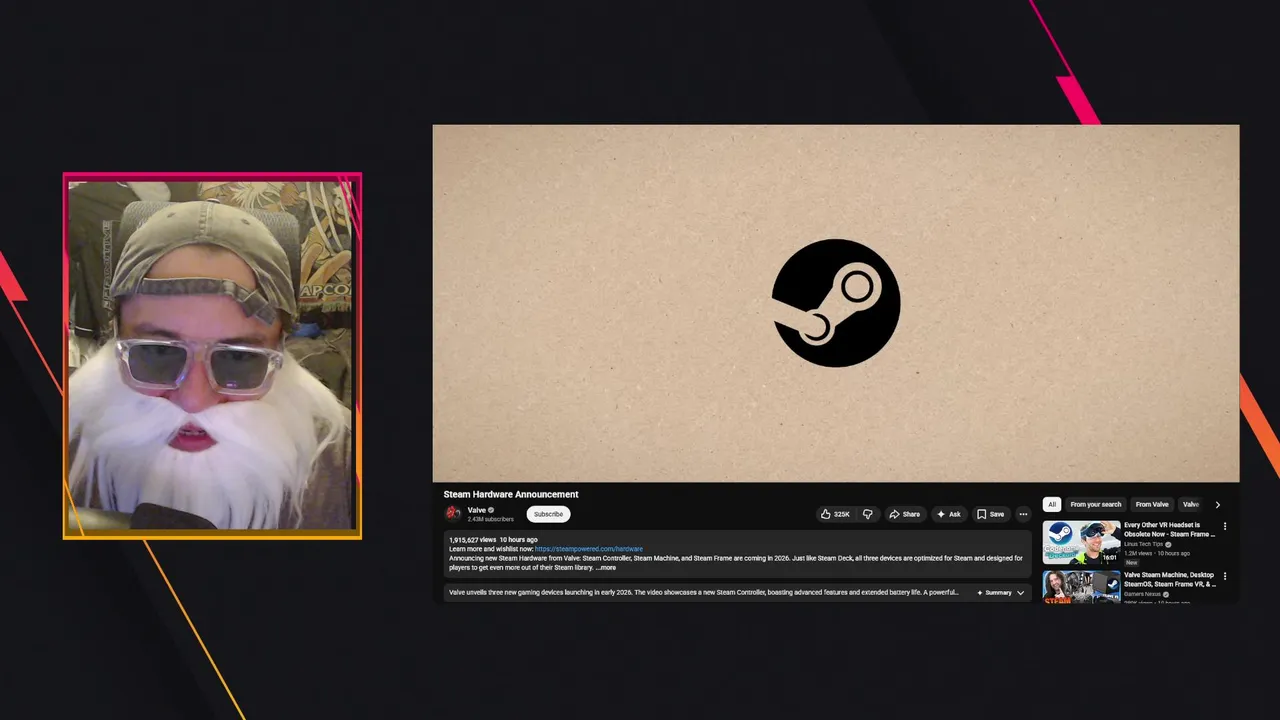Viewport: 1280px width, 720px height.
Task: Click the Steam Hardware Announcement title
Action: coord(511,494)
